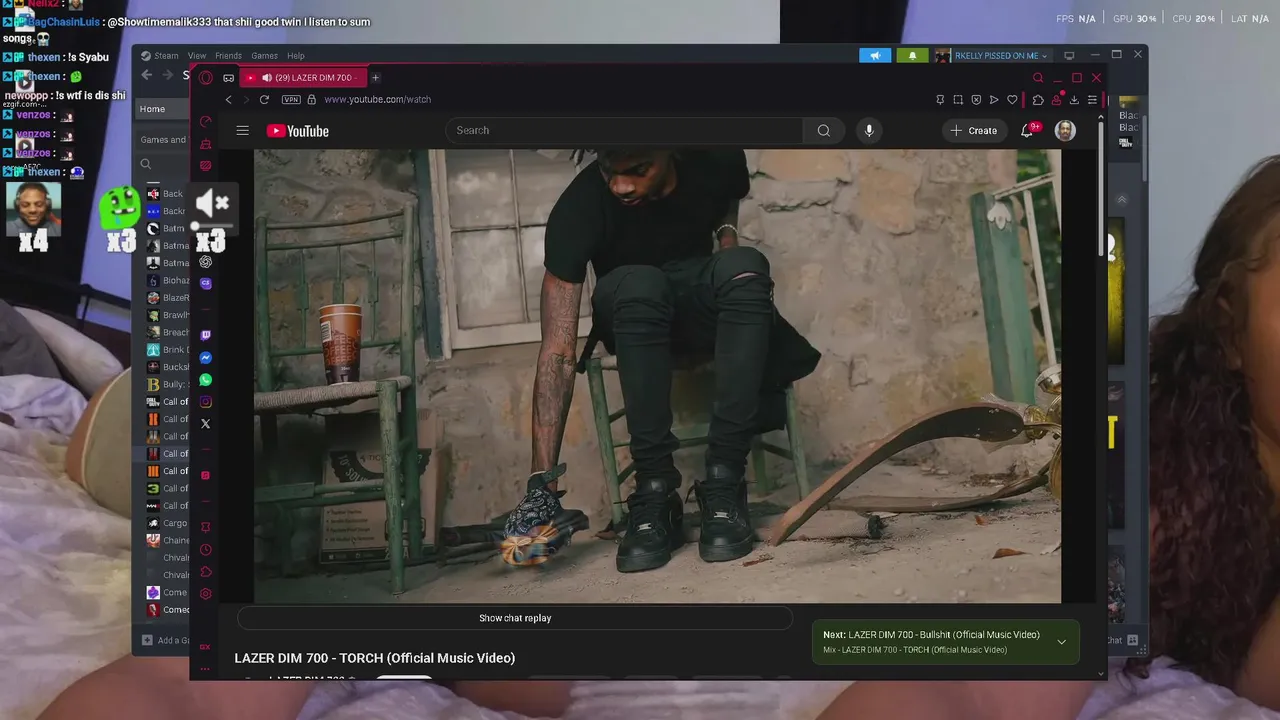Open a new browser tab
The image size is (1280, 720).
pos(375,78)
